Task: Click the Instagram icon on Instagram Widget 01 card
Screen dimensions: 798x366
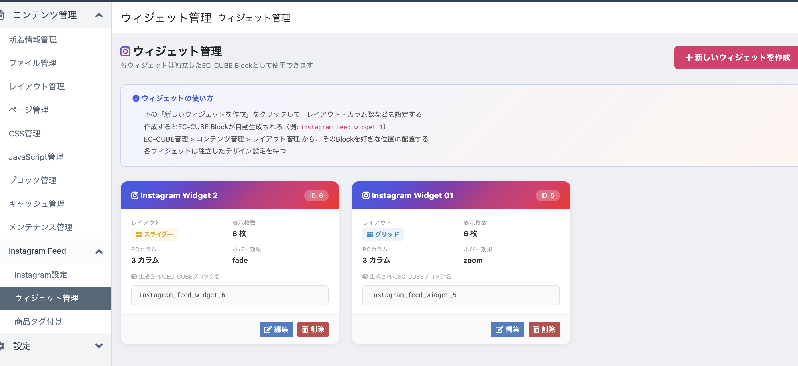Action: (365, 195)
